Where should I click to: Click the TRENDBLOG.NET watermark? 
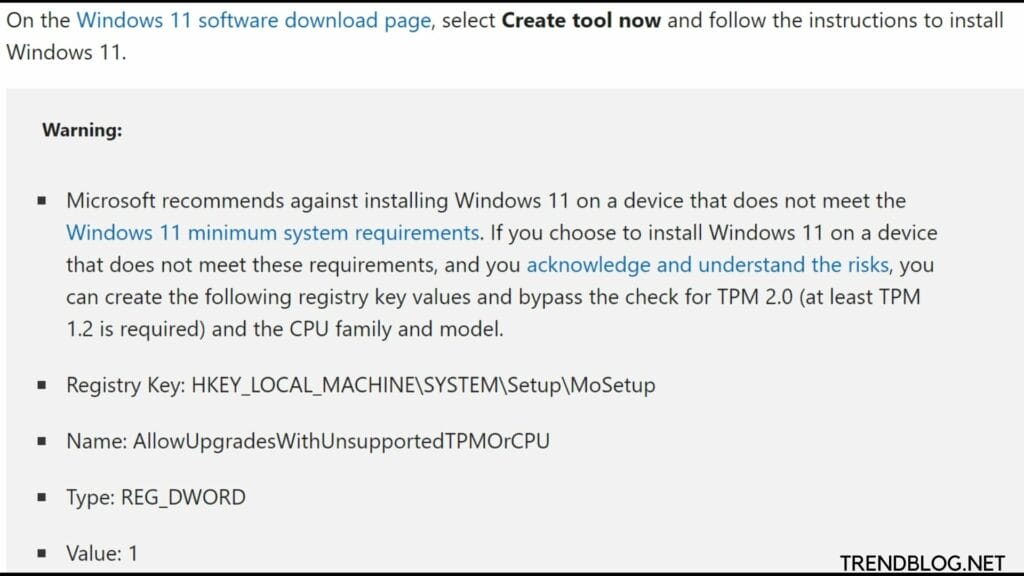click(x=922, y=563)
